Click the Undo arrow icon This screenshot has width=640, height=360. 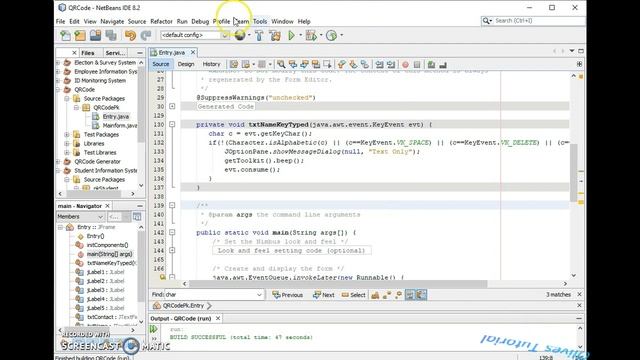click(x=130, y=36)
